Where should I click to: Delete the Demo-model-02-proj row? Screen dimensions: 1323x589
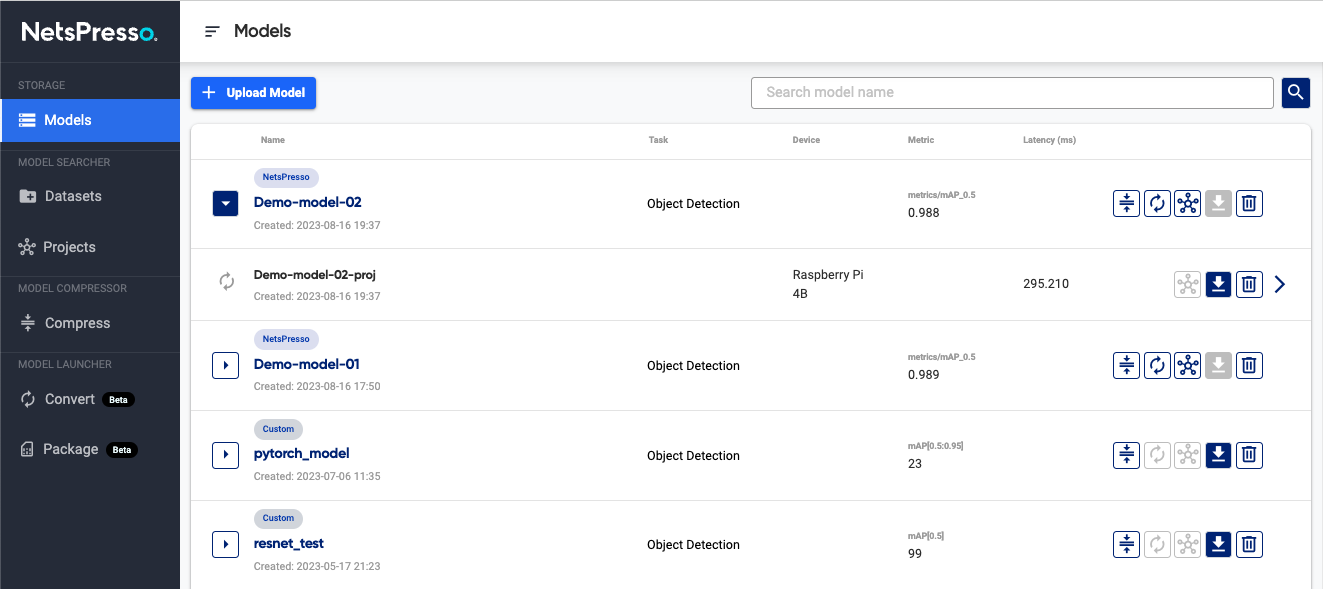click(1249, 285)
